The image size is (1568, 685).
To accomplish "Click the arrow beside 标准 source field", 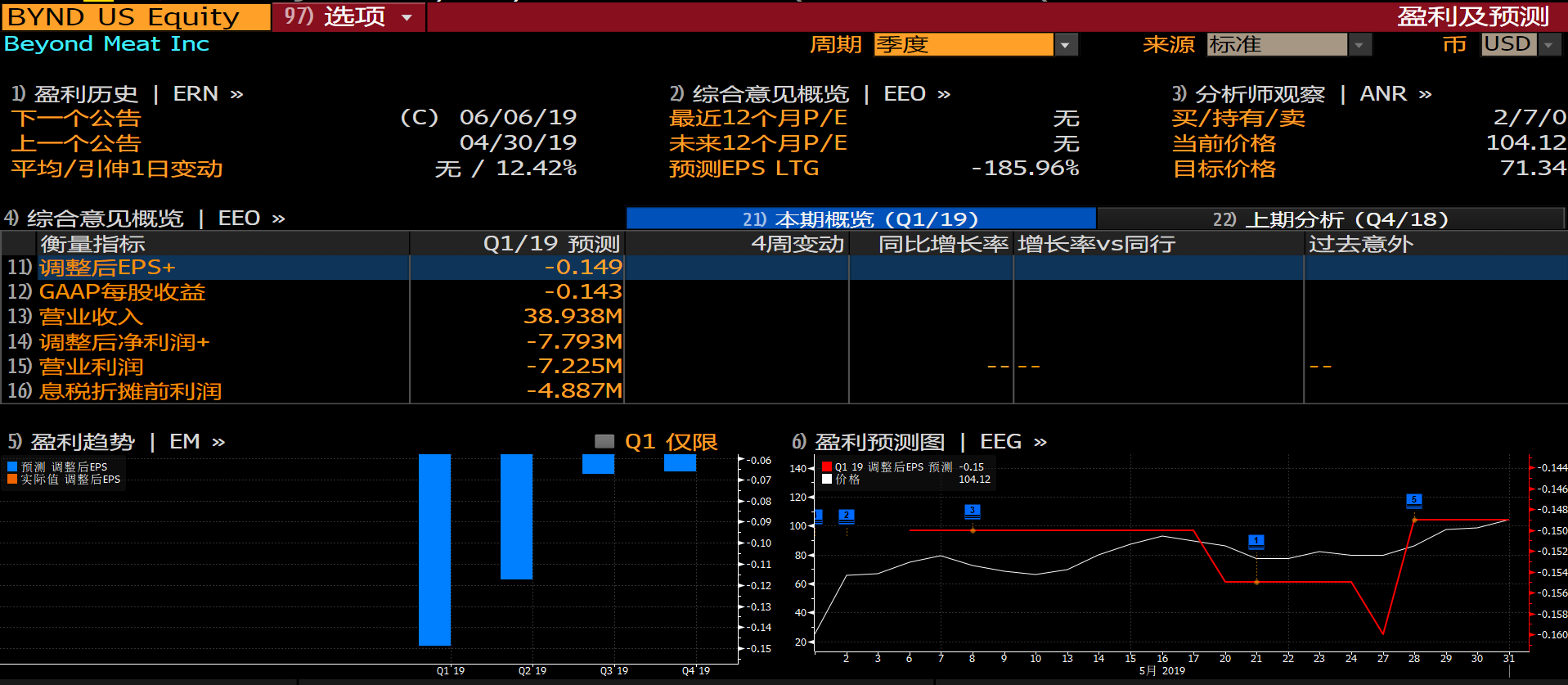I will click(1359, 45).
